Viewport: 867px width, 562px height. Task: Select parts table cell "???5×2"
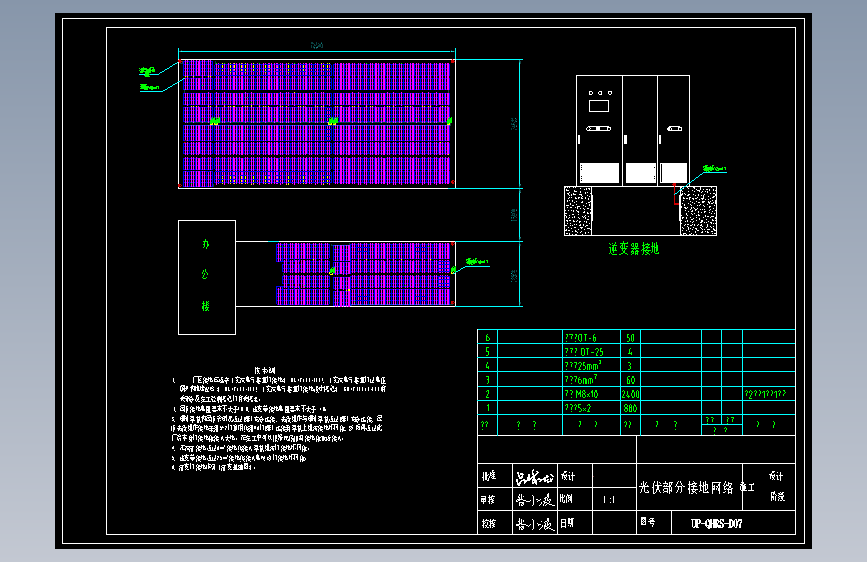pyautogui.click(x=578, y=408)
